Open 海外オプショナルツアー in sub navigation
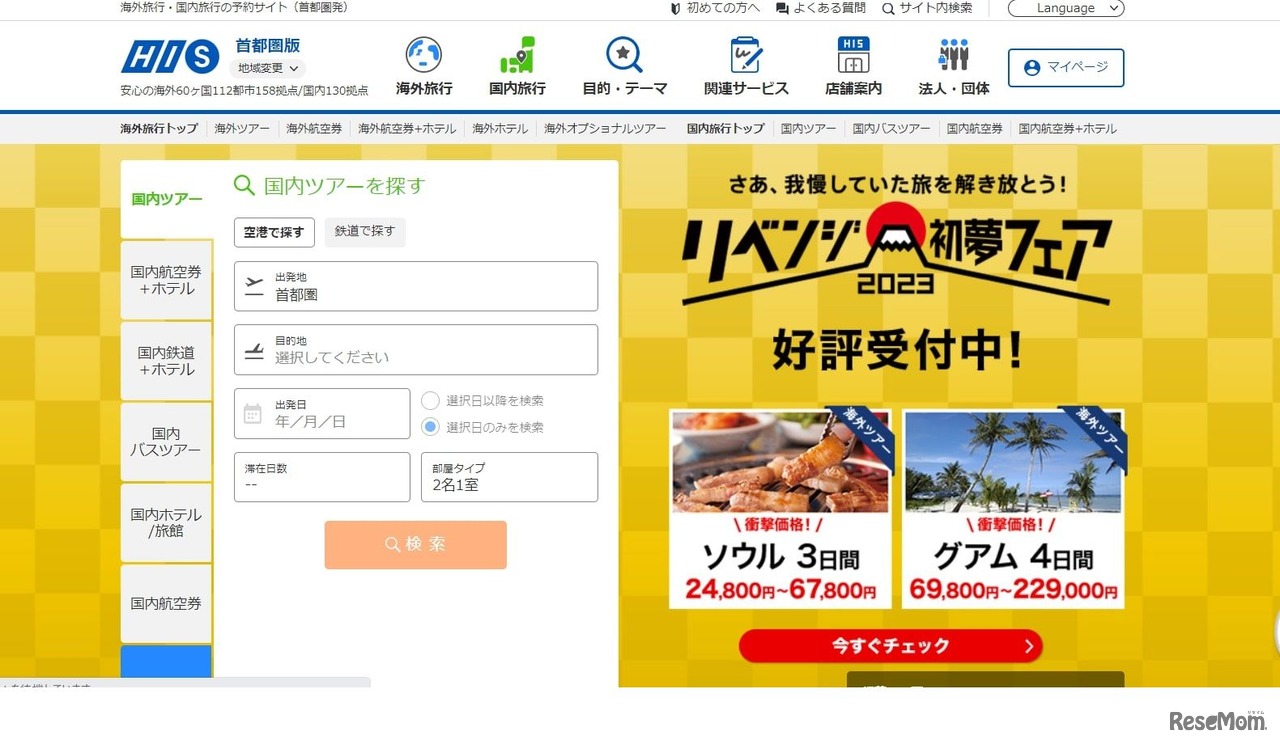Image resolution: width=1280 pixels, height=744 pixels. pyautogui.click(x=605, y=128)
